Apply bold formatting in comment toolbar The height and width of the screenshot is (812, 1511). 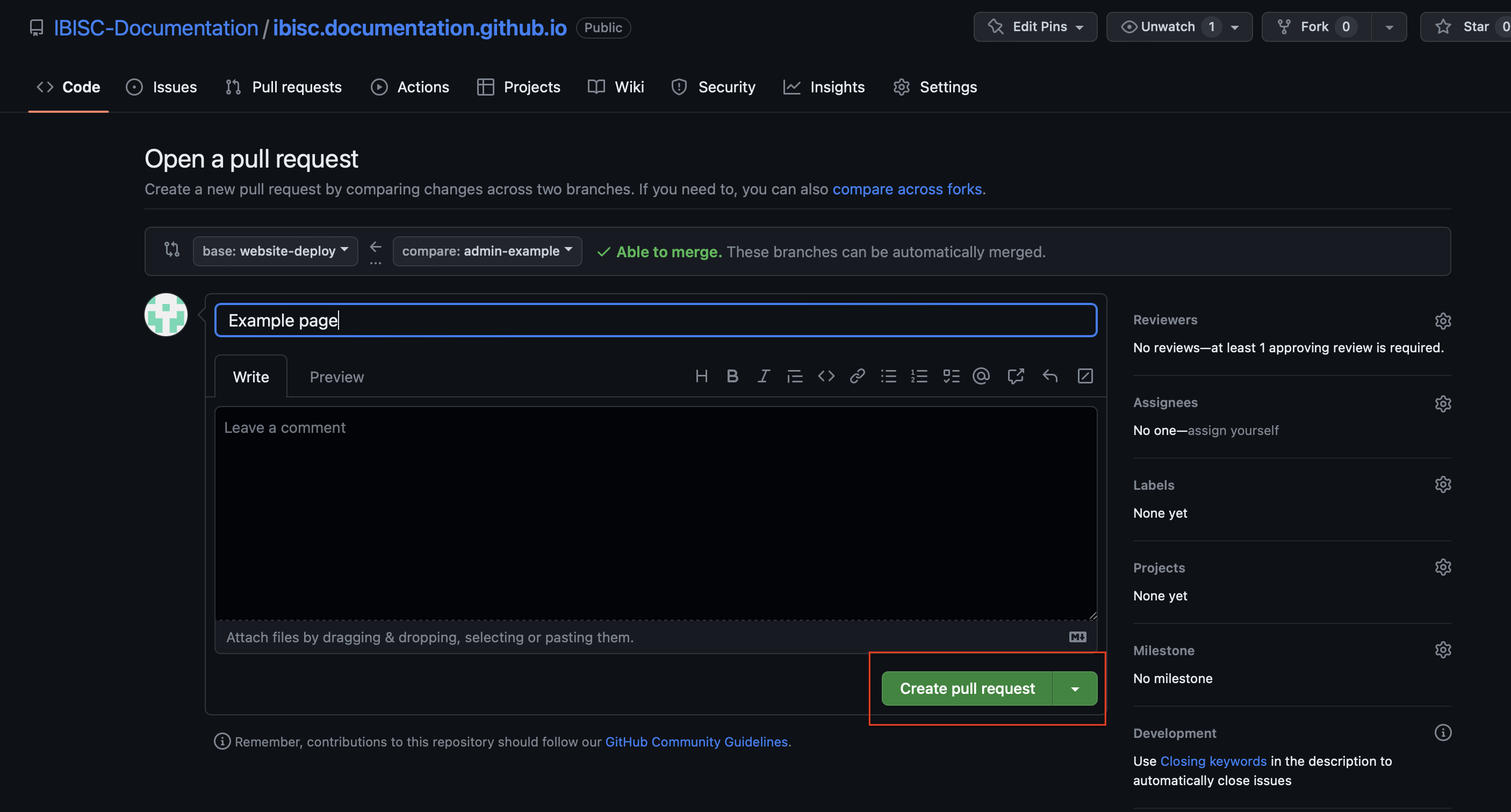[x=732, y=376]
